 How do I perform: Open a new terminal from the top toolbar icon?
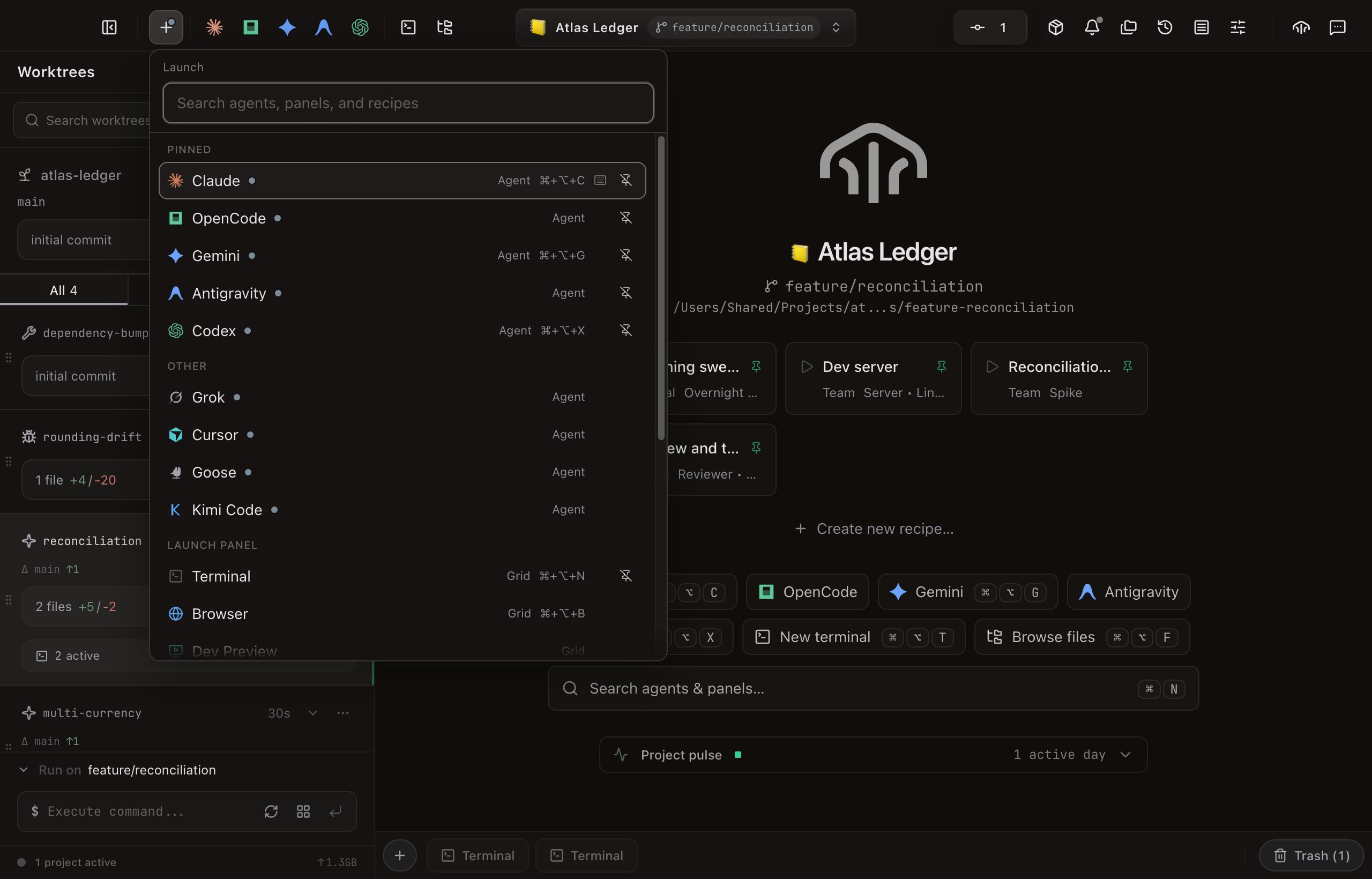(408, 27)
